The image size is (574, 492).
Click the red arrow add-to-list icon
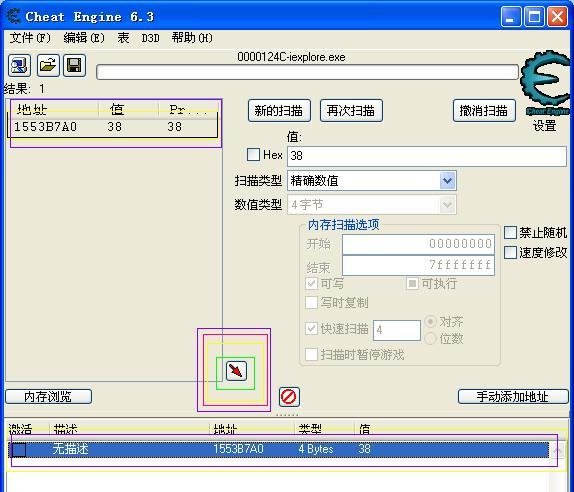click(236, 370)
